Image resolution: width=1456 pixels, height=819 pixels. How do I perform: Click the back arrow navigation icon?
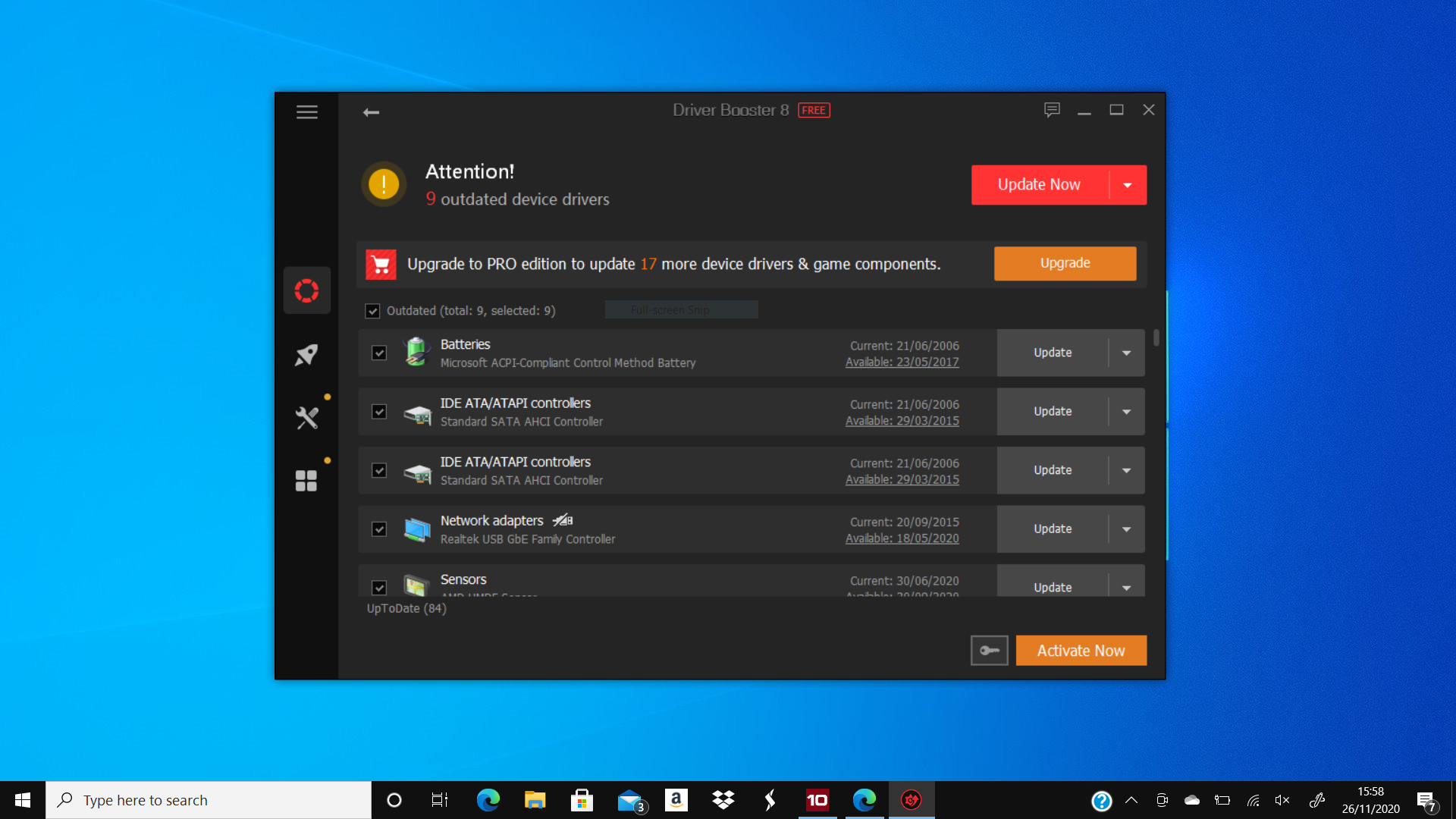(x=371, y=112)
